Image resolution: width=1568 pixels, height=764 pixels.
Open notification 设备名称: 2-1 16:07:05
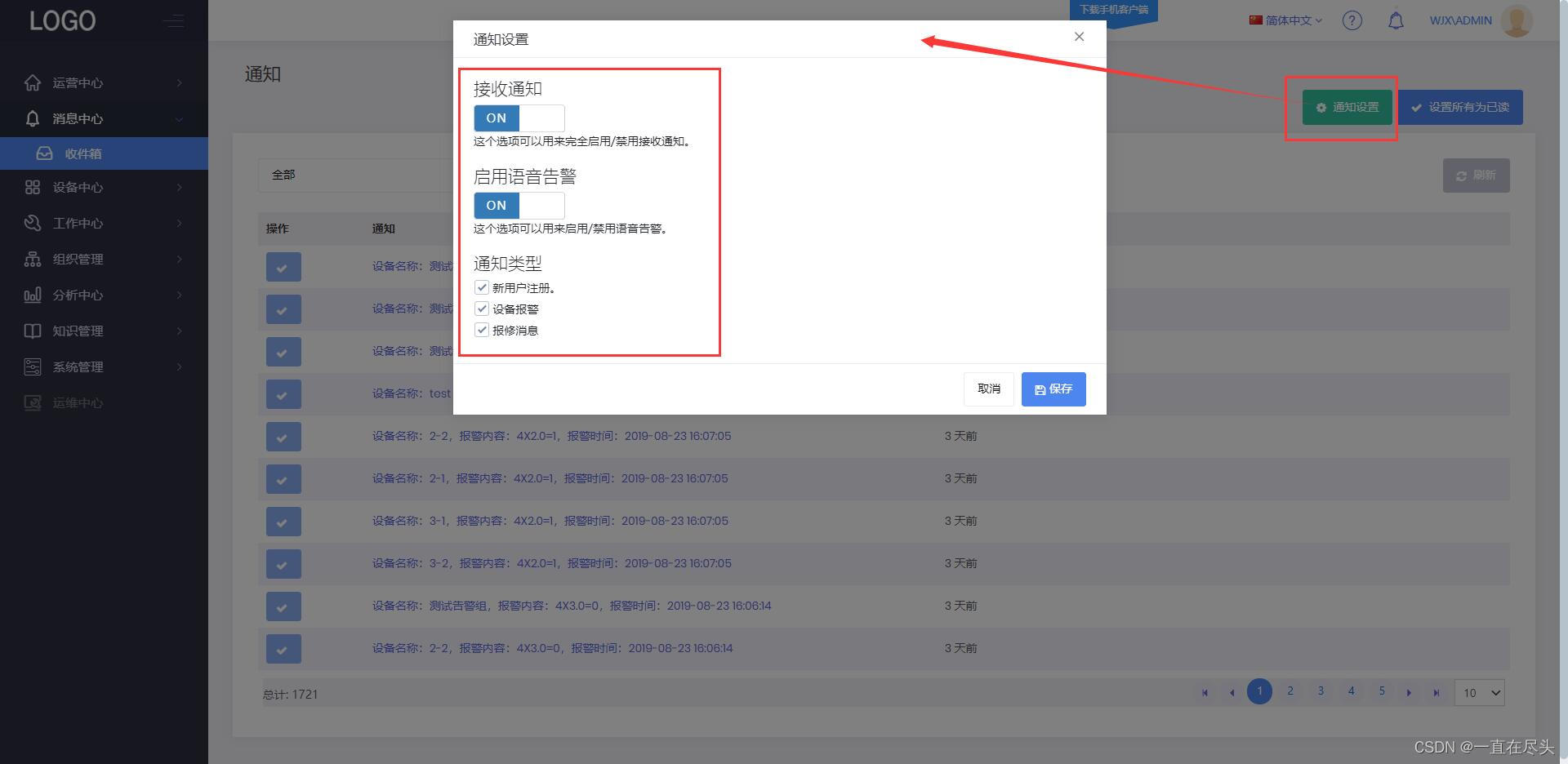click(x=550, y=478)
